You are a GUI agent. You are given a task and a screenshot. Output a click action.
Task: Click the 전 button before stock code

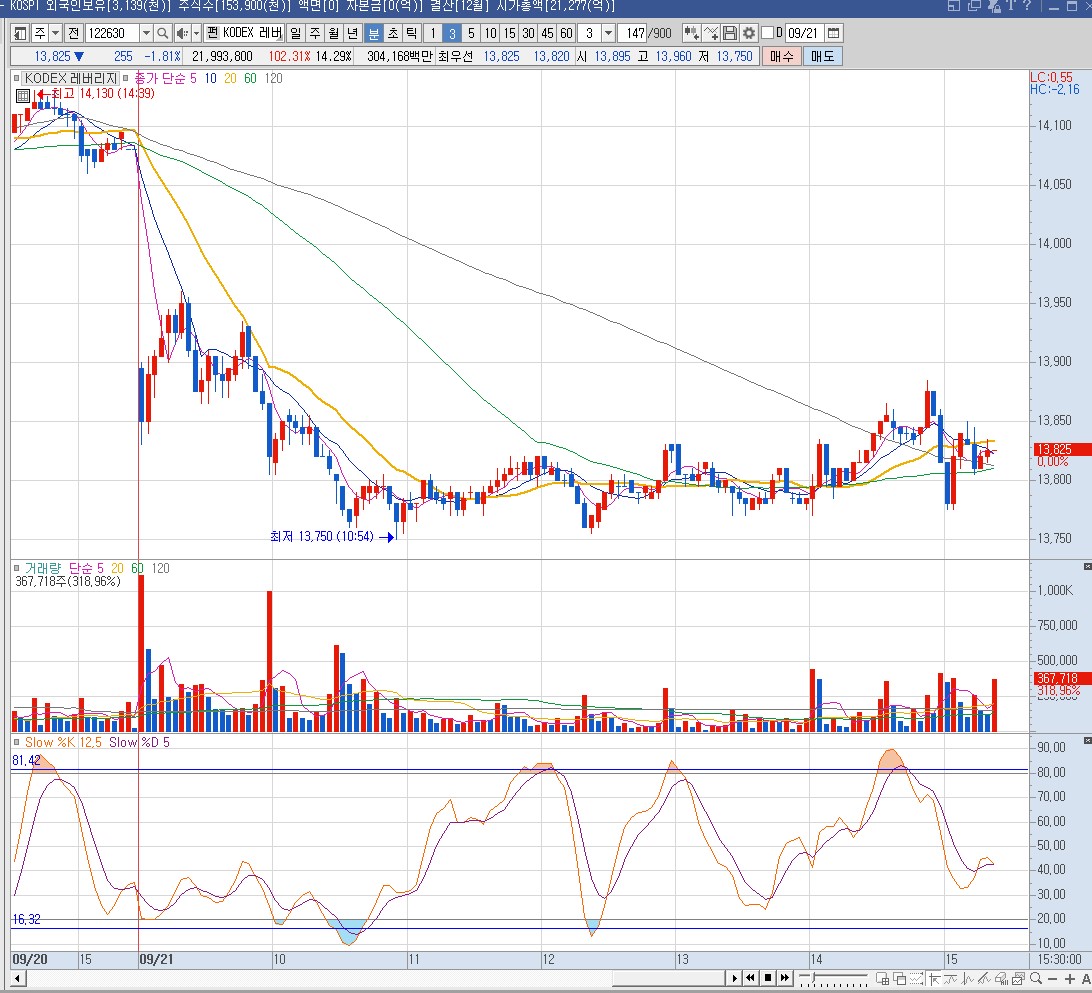coord(73,33)
